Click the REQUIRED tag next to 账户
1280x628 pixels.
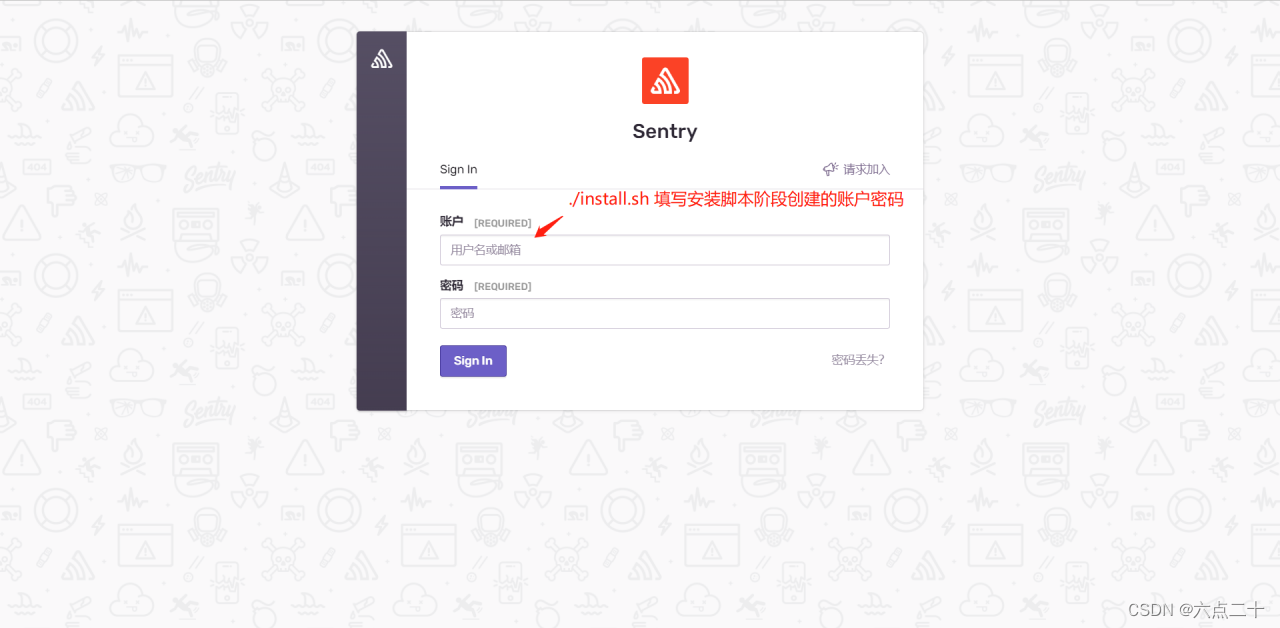click(x=503, y=223)
